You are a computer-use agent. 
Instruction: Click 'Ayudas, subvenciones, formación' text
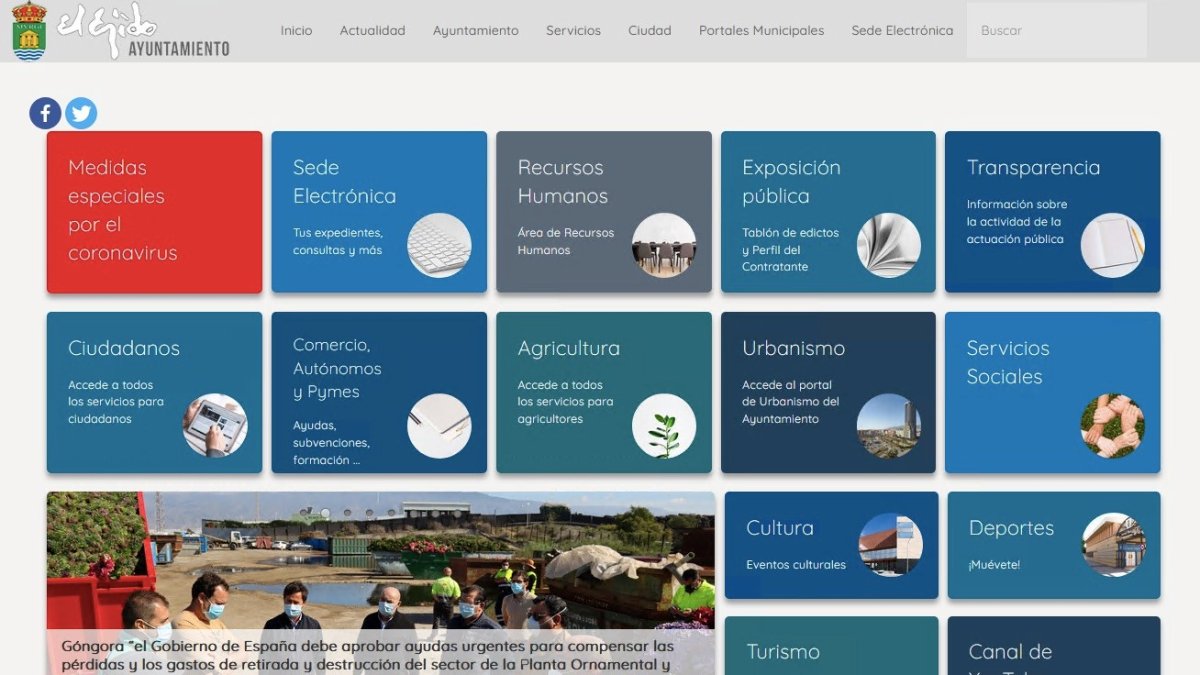click(x=331, y=443)
